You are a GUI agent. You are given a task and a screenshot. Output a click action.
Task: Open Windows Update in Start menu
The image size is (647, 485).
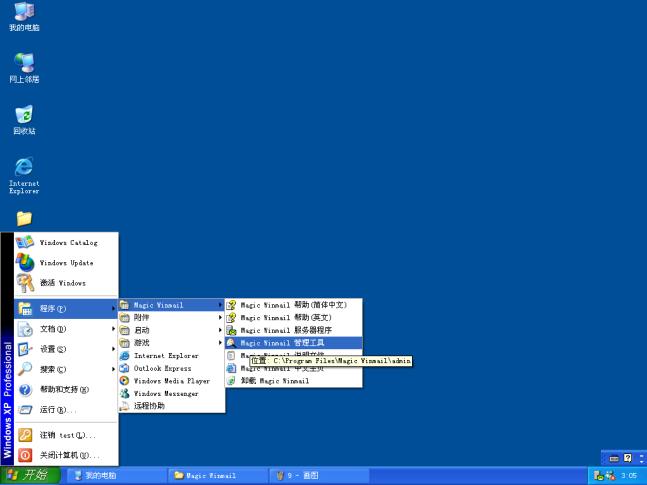pyautogui.click(x=65, y=263)
